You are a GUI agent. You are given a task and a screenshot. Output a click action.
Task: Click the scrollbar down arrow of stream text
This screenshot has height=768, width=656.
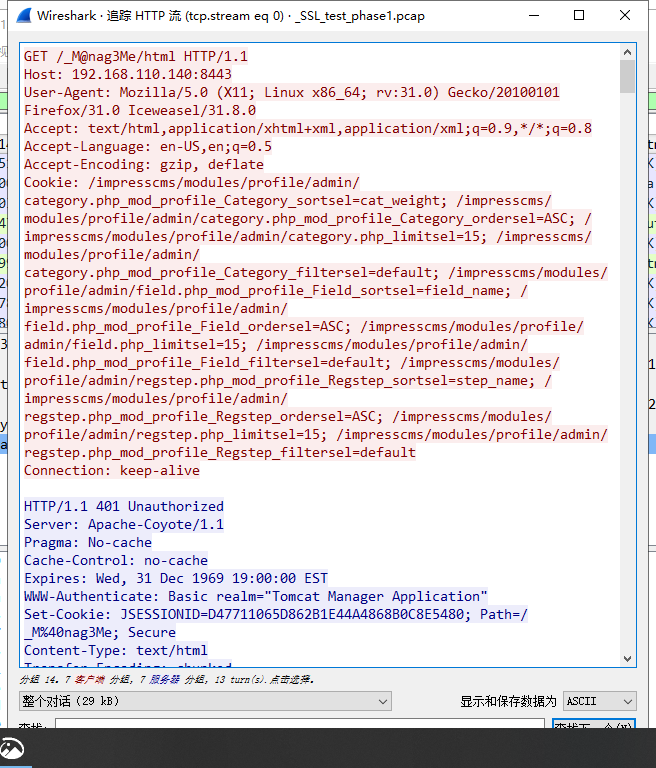627,659
